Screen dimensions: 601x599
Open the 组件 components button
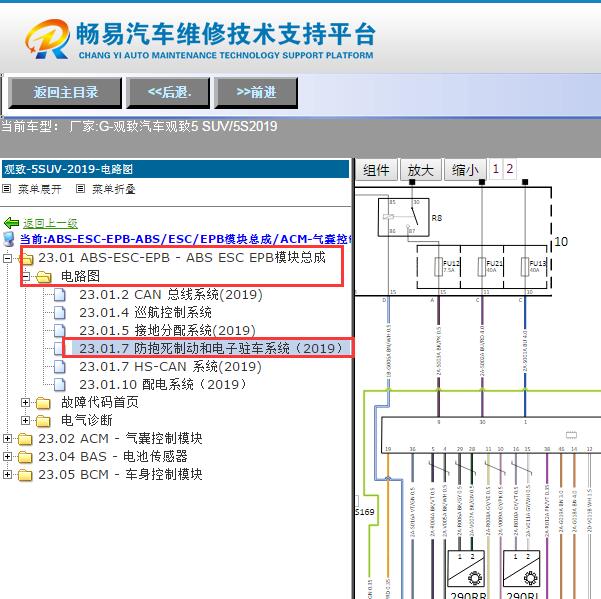[x=376, y=169]
